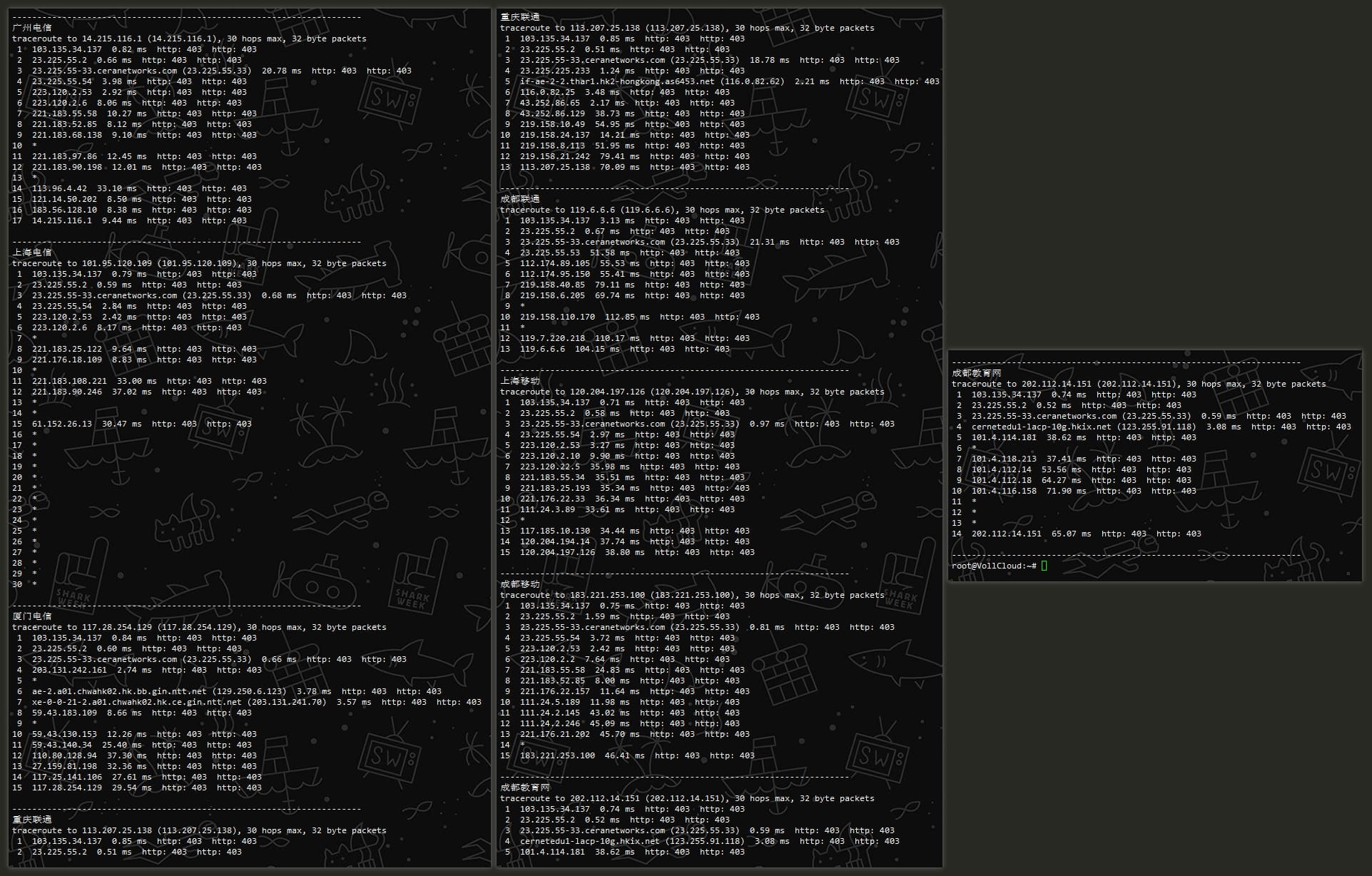
Task: Click the xe-0-0-21-2.a01.chwahk02.hk.ce.gin.ntt.net hostname
Action: click(136, 702)
